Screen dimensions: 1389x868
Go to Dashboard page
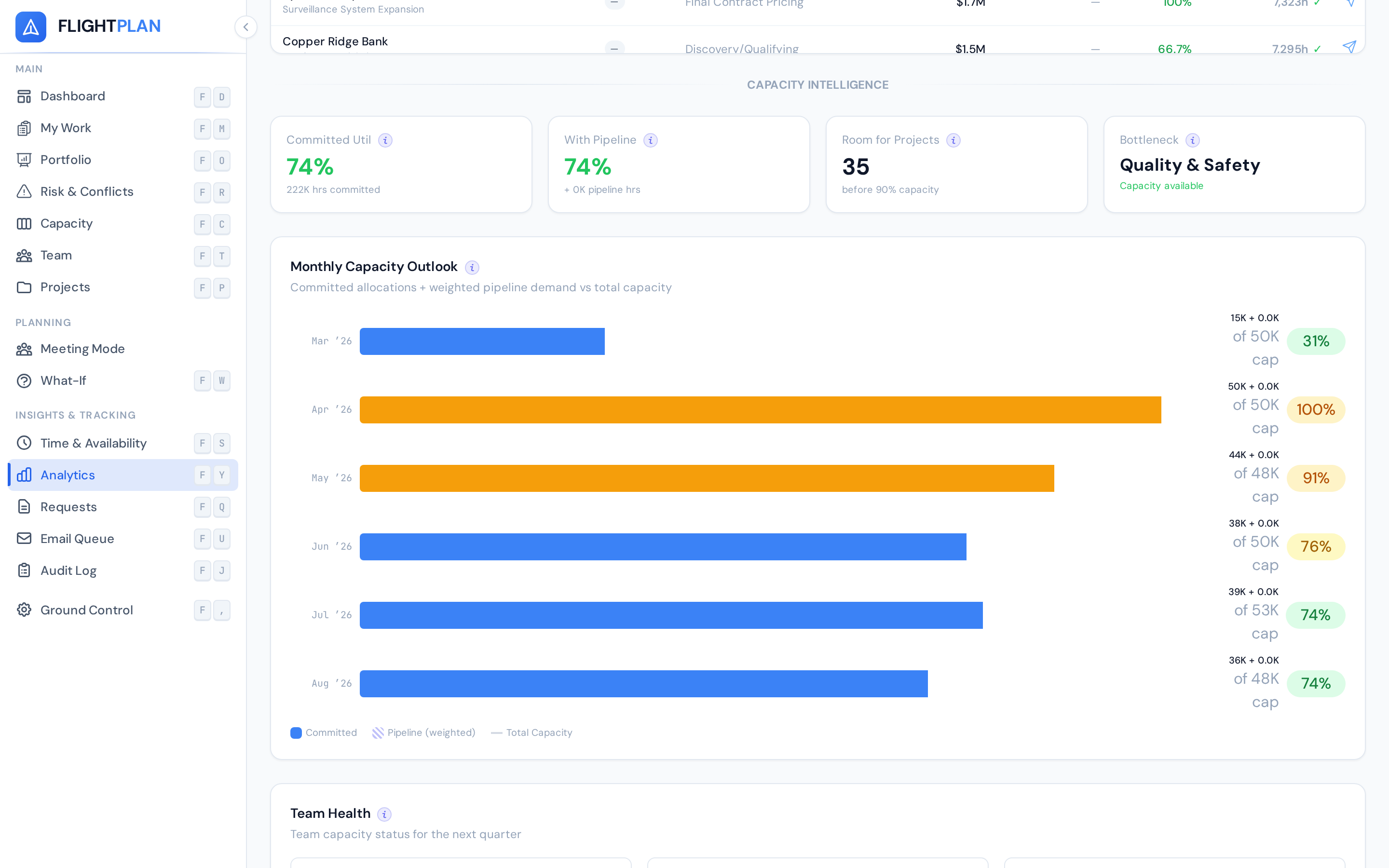tap(73, 96)
